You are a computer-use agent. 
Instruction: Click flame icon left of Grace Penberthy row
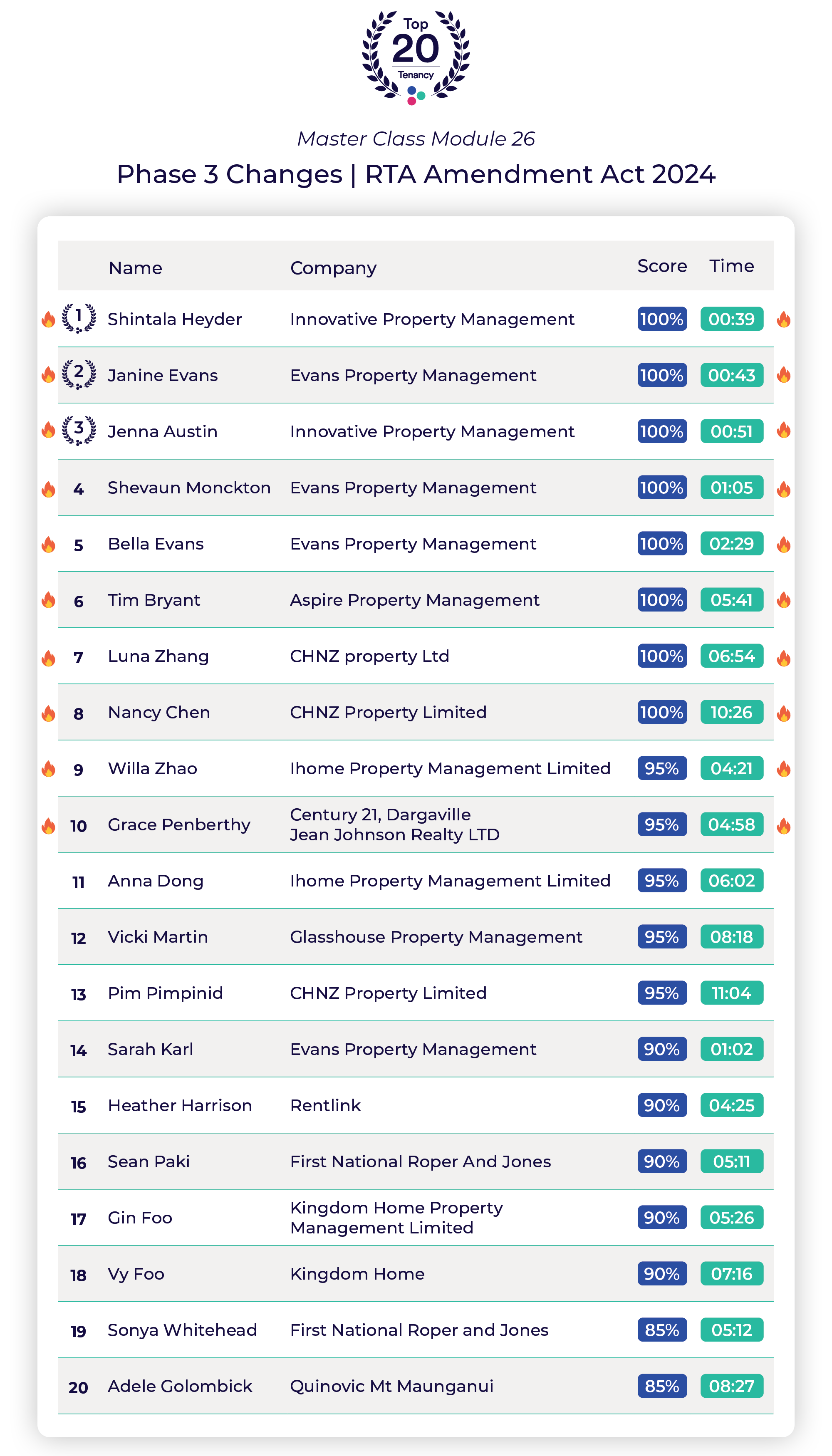49,826
